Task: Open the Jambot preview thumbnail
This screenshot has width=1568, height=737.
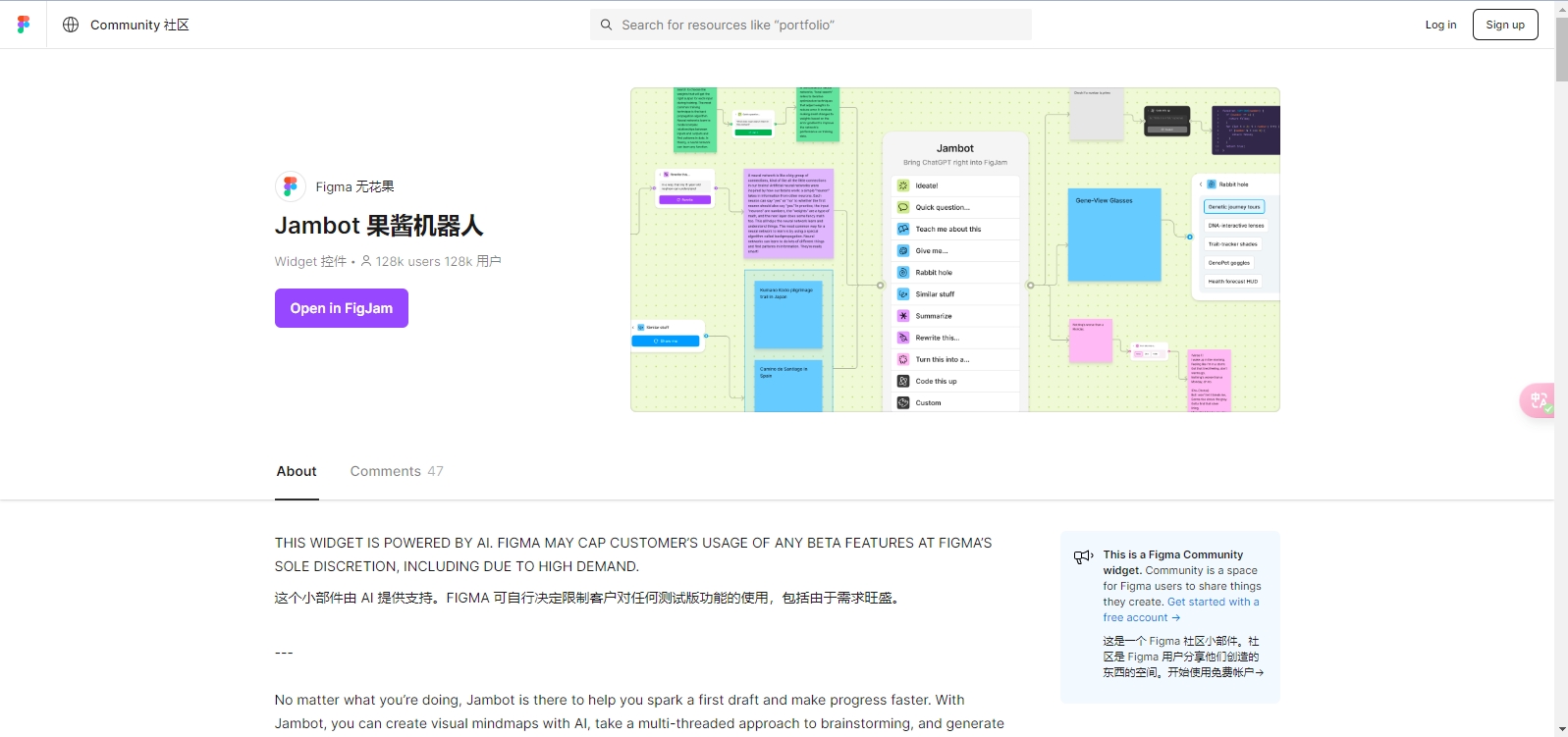Action: click(955, 249)
